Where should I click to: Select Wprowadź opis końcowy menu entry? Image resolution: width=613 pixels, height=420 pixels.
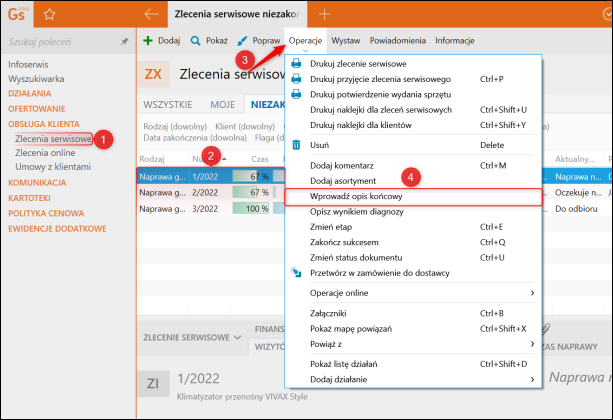point(414,197)
